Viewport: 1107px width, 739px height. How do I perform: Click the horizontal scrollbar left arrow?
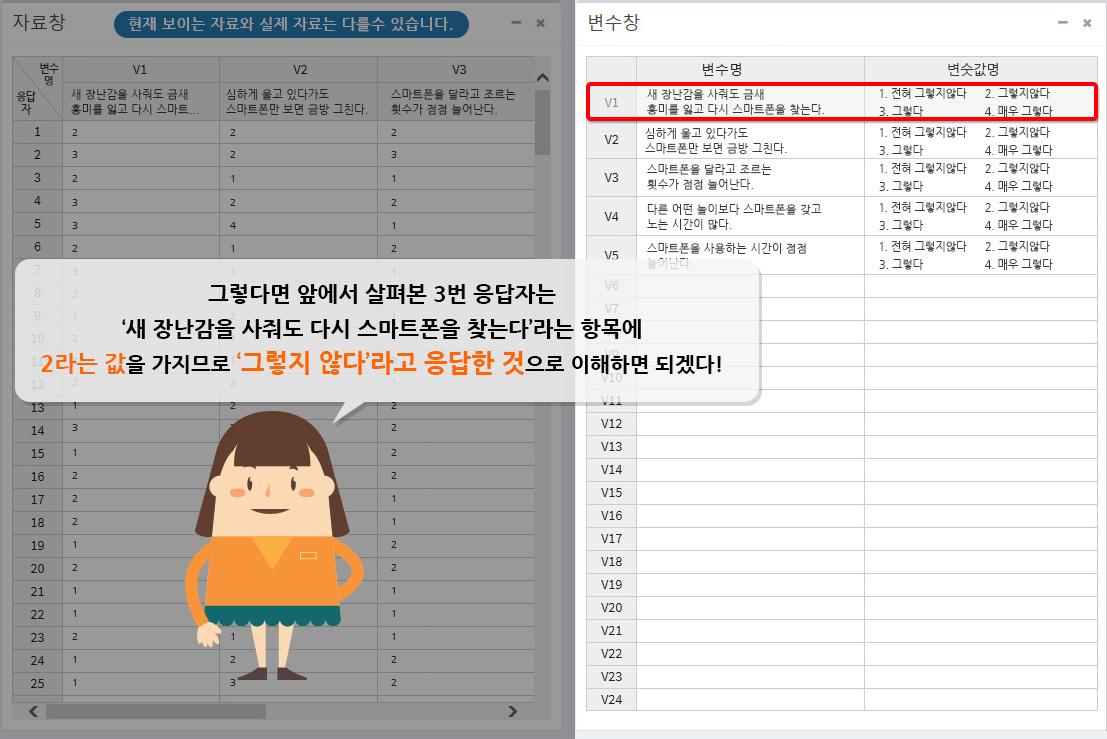[33, 711]
